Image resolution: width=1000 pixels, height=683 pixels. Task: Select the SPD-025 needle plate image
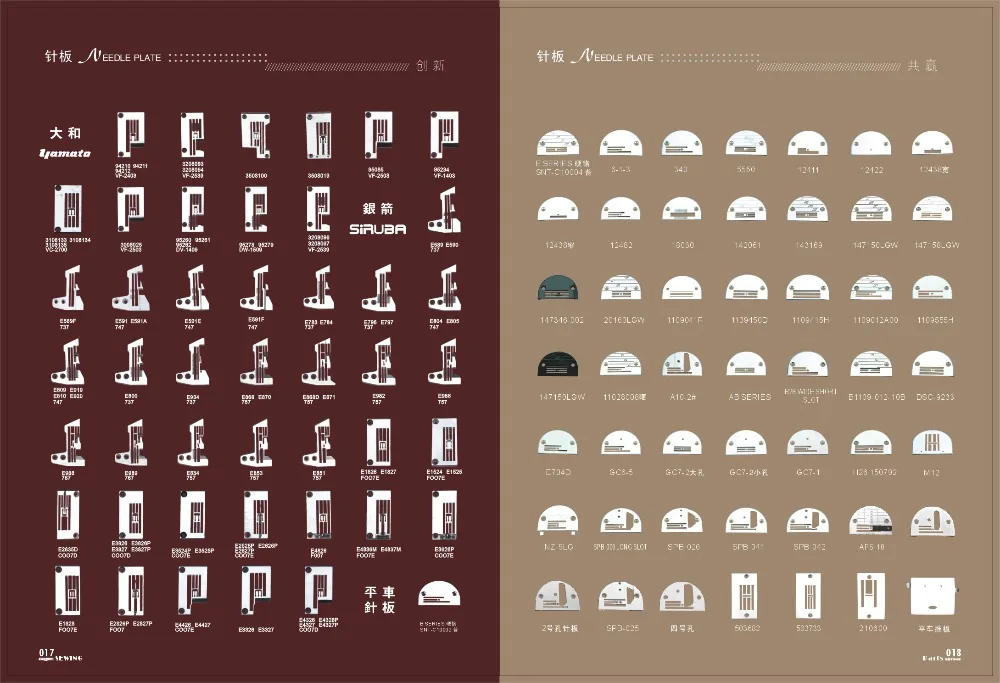(x=621, y=597)
